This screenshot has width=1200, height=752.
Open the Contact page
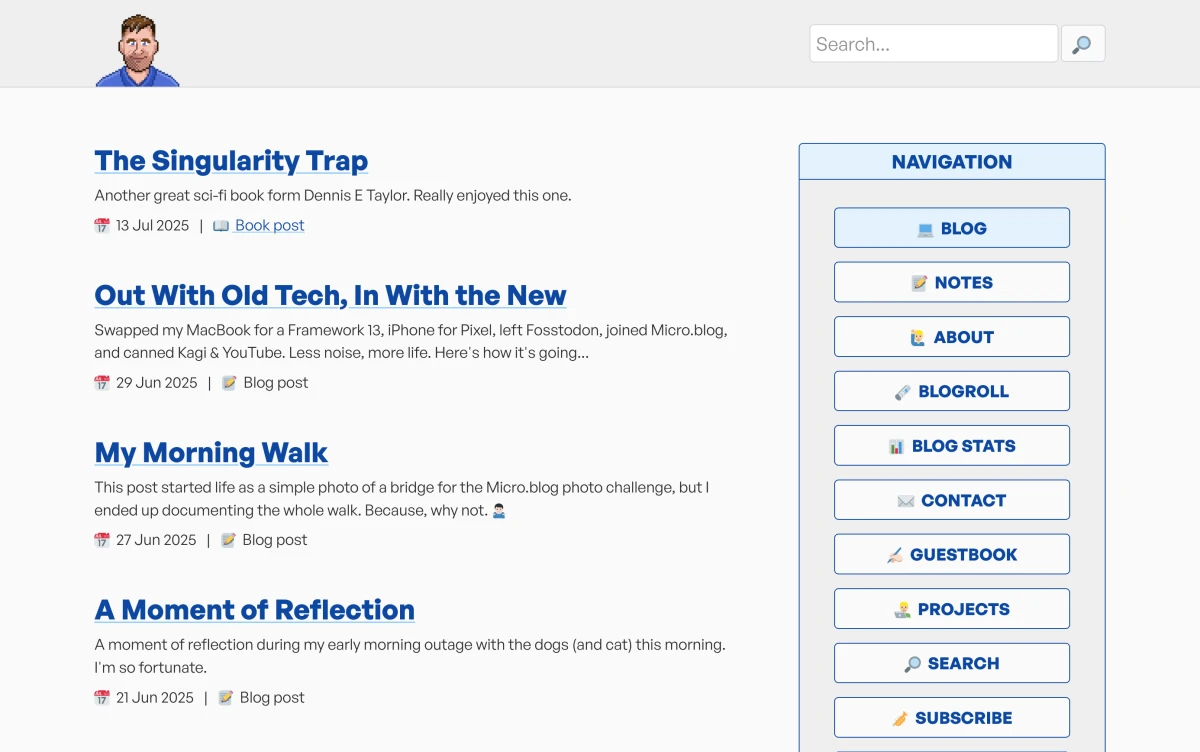[951, 500]
